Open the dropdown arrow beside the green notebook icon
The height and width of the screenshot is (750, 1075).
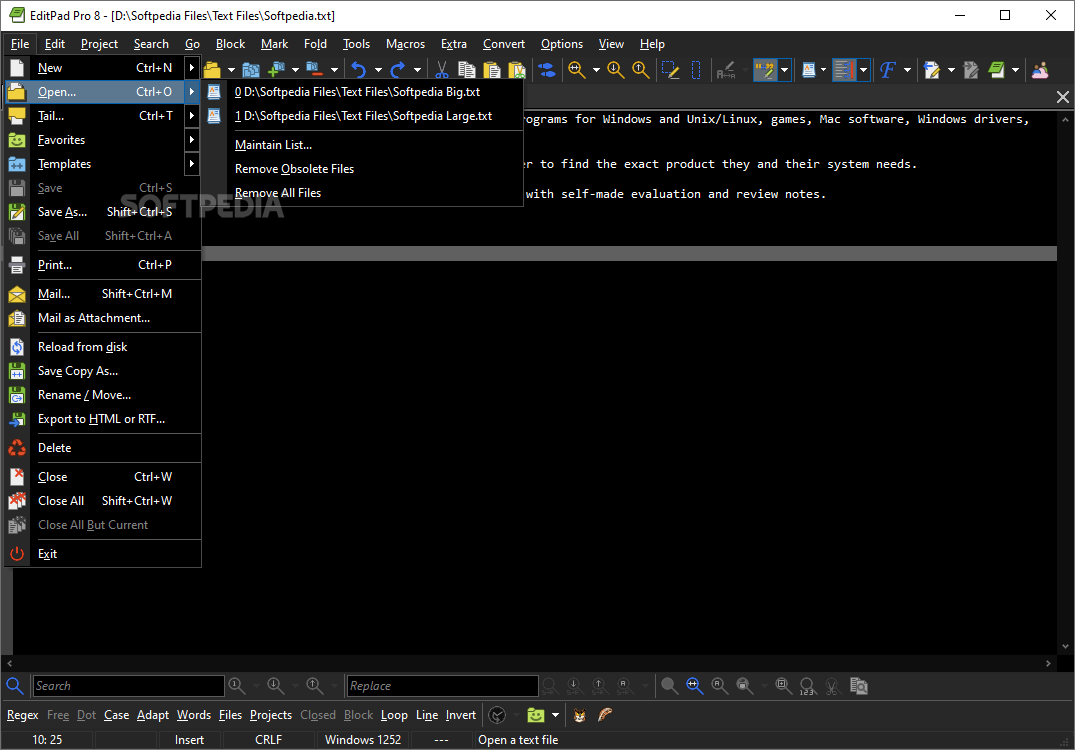click(1015, 69)
